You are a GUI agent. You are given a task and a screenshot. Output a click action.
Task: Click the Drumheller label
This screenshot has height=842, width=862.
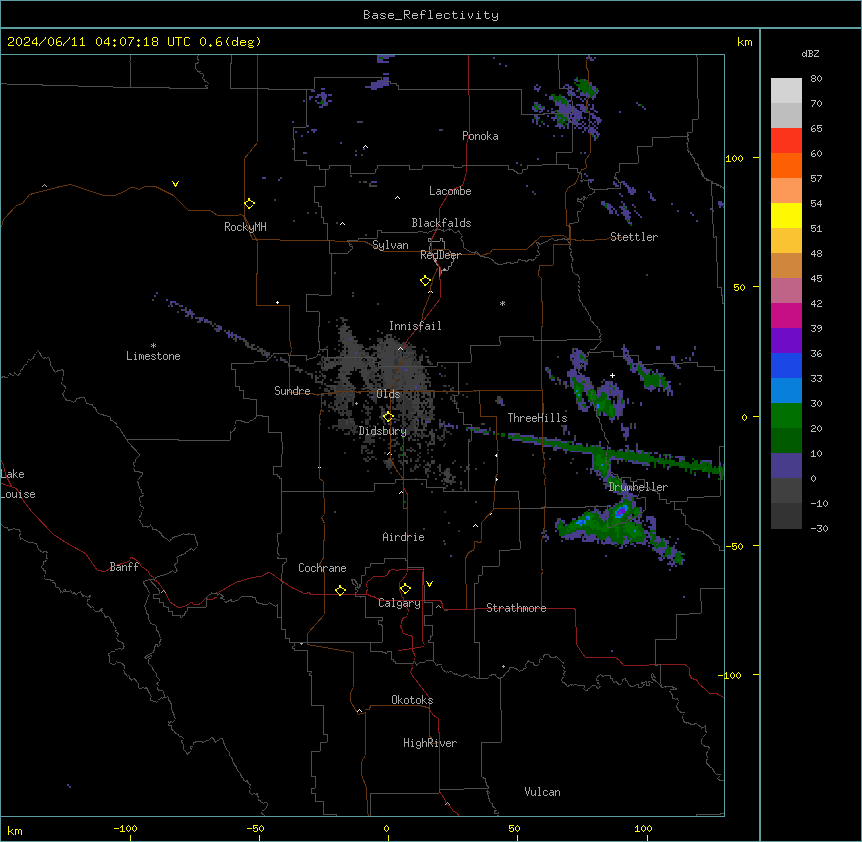[x=638, y=487]
